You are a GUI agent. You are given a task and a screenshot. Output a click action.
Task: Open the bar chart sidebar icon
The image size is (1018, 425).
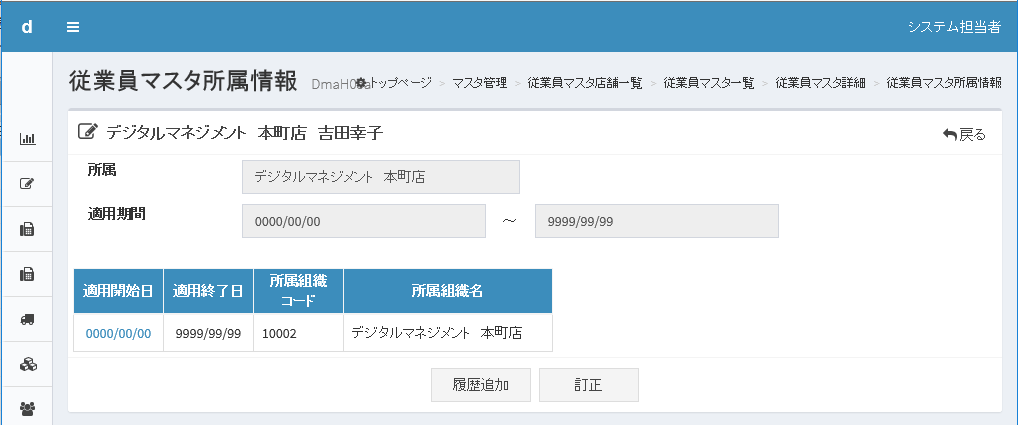[x=27, y=138]
